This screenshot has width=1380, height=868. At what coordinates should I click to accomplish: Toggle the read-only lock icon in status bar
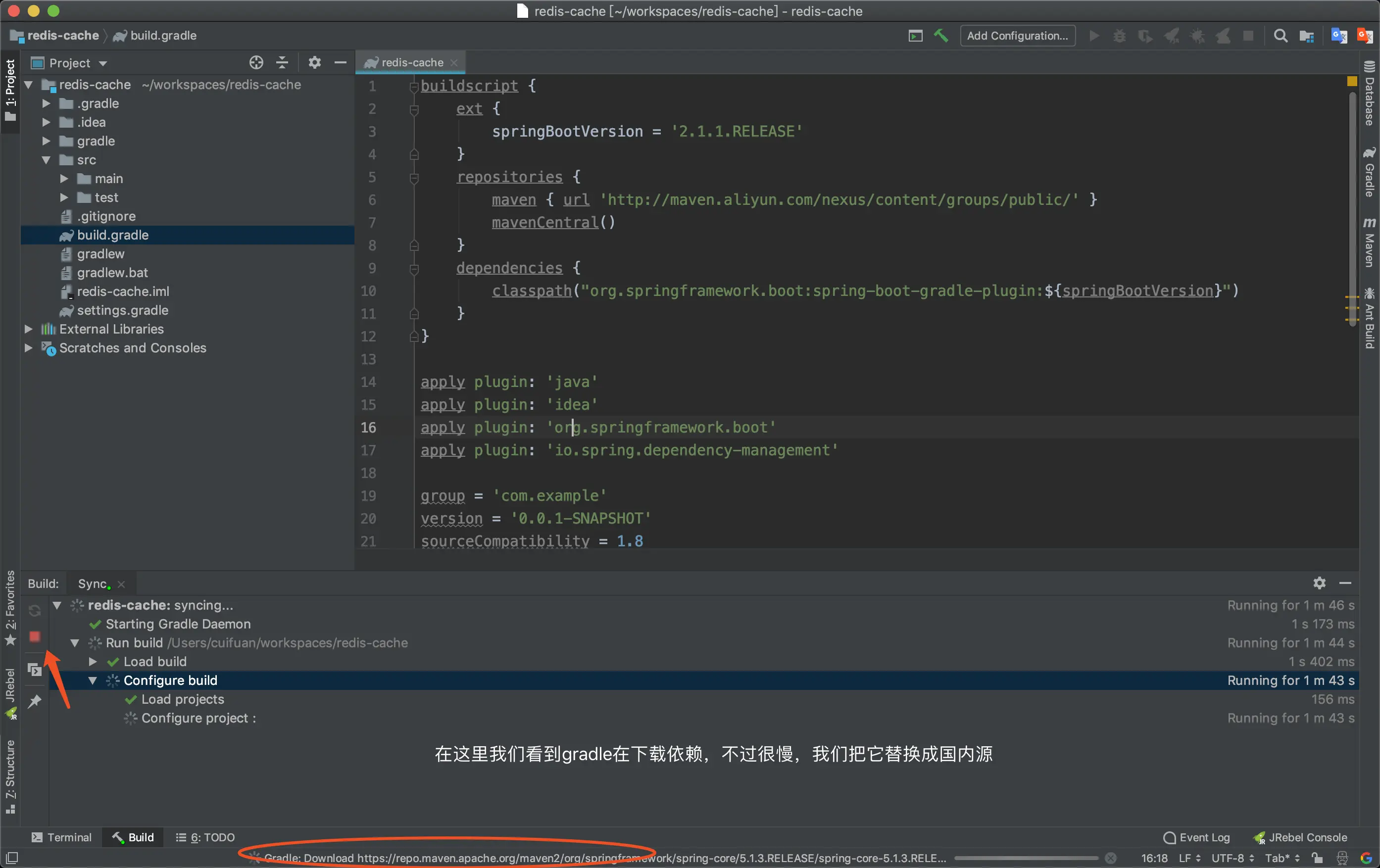pyautogui.click(x=1318, y=858)
